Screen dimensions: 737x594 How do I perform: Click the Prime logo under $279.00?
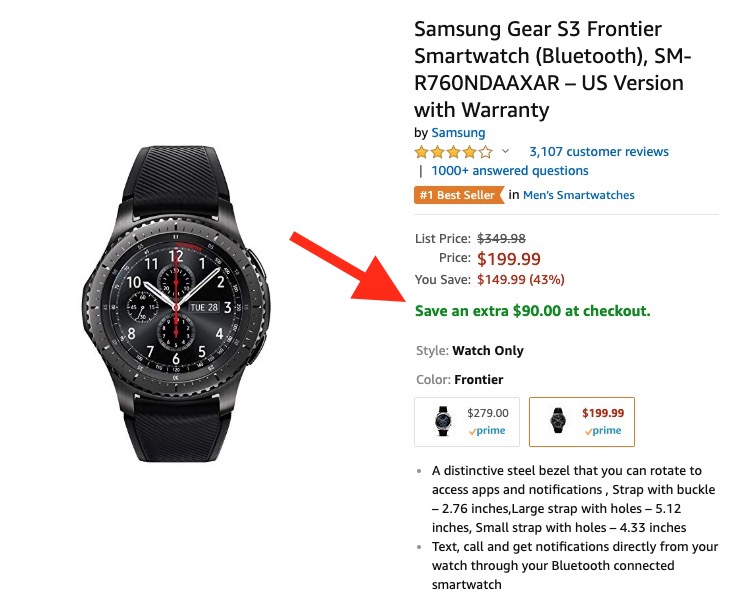click(488, 431)
